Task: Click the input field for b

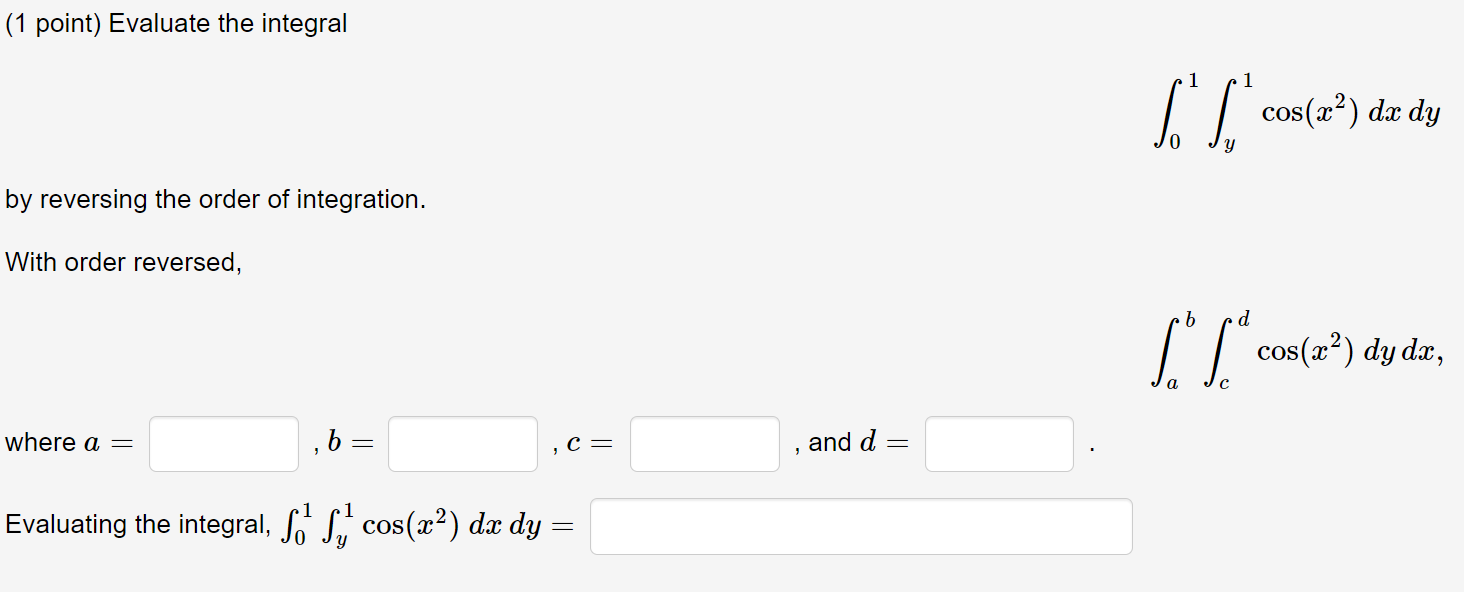Action: [463, 444]
